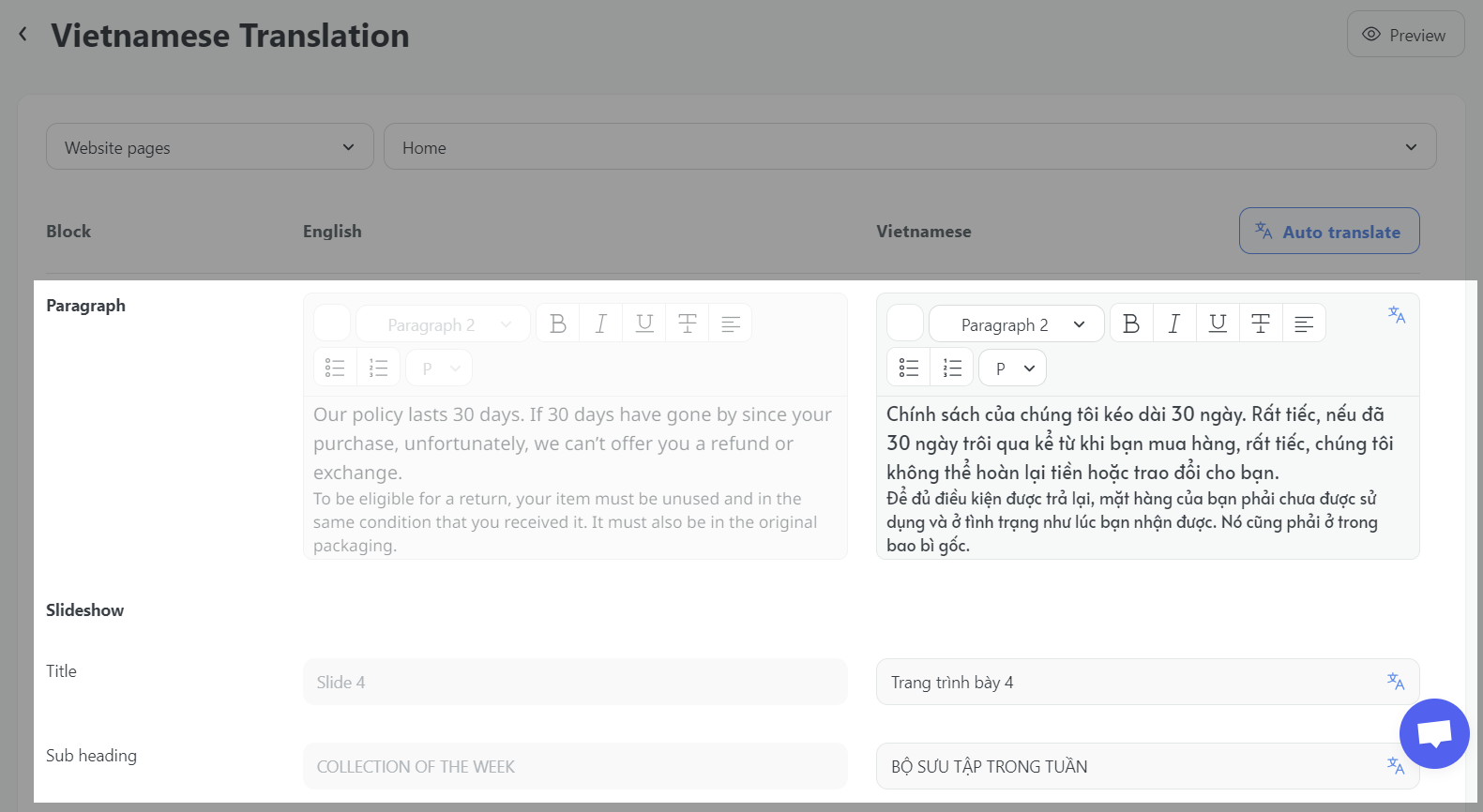Click the disabled alignment icon in English editor
This screenshot has height=812, width=1483.
[731, 323]
